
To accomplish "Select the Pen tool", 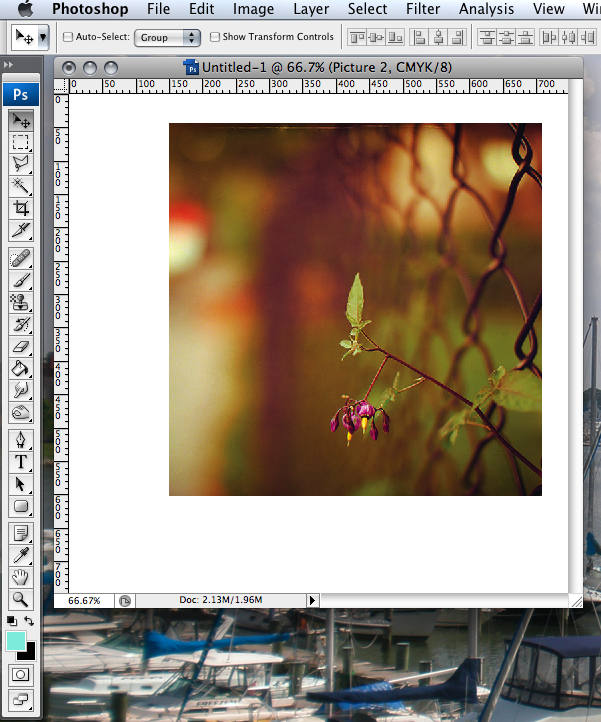I will pyautogui.click(x=21, y=440).
